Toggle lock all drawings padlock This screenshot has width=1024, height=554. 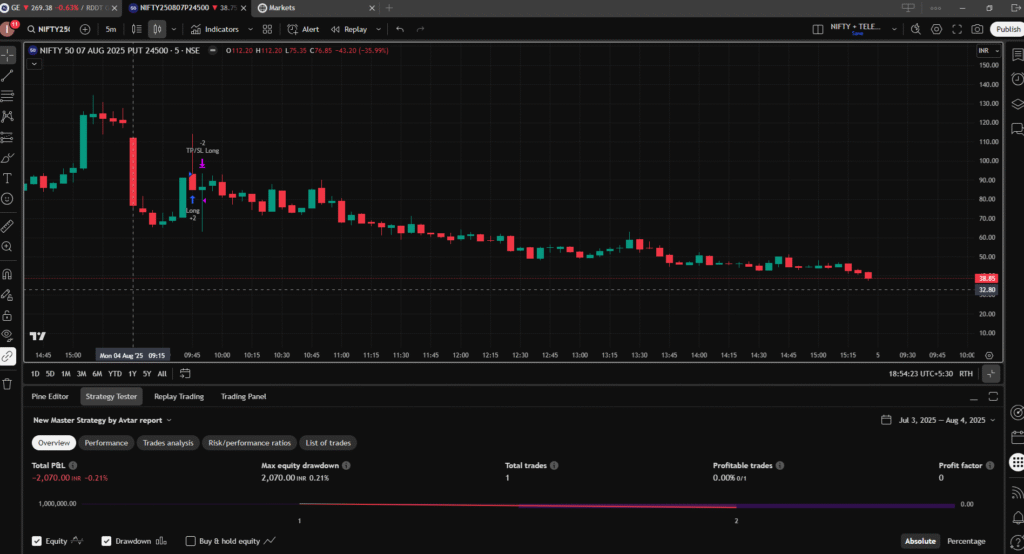point(7,316)
